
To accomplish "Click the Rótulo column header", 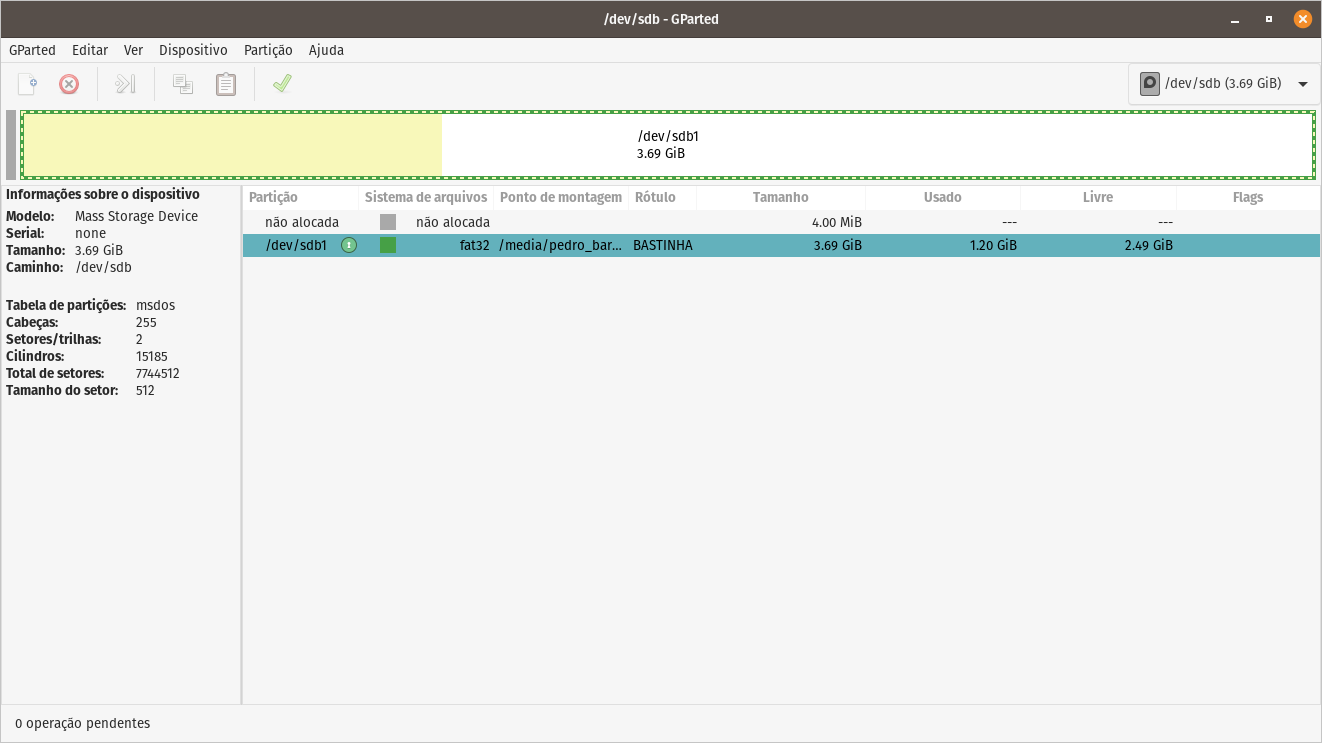I will coord(662,198).
